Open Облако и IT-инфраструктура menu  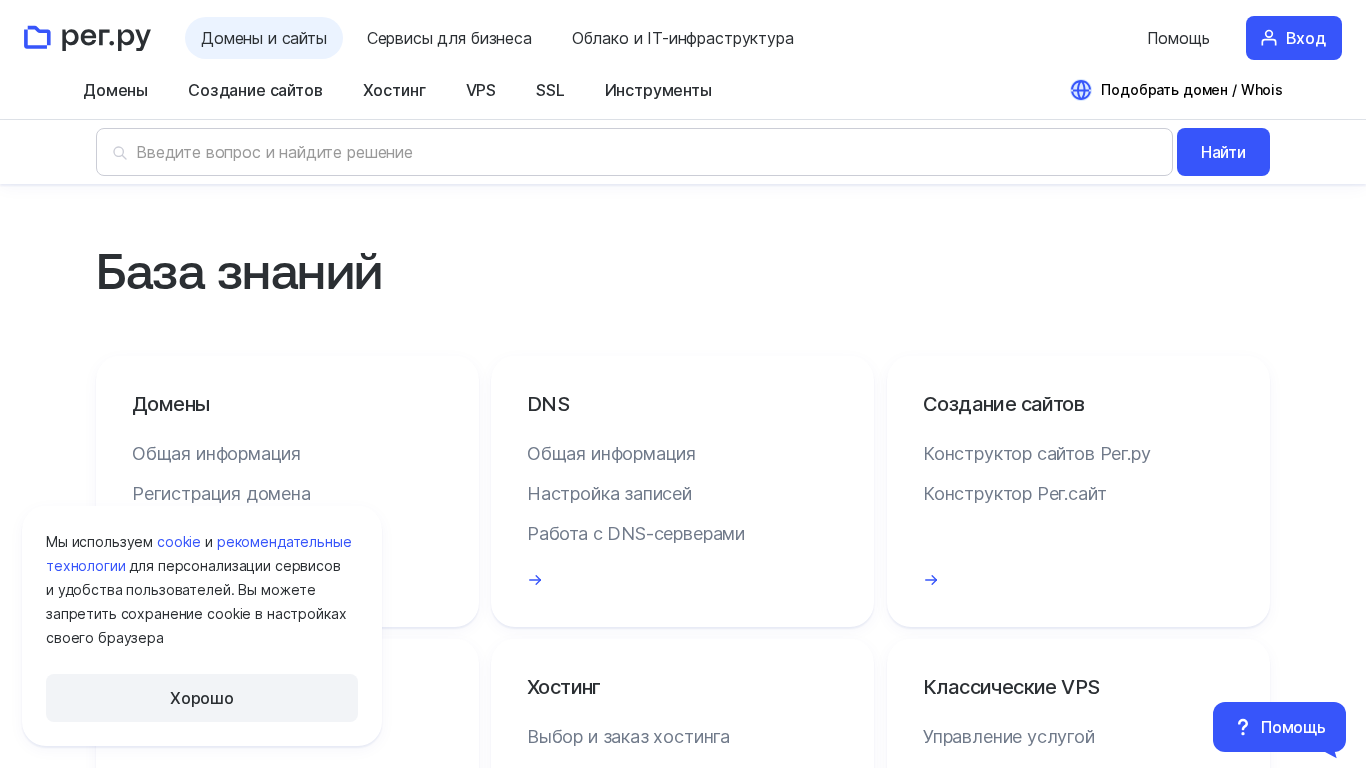(x=683, y=38)
